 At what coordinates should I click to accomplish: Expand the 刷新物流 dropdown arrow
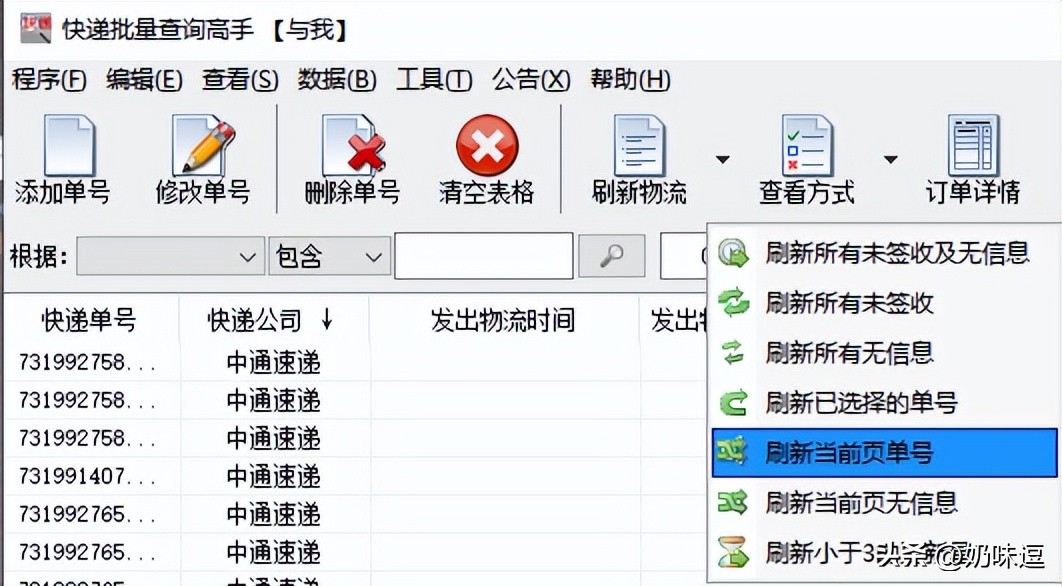[x=723, y=160]
